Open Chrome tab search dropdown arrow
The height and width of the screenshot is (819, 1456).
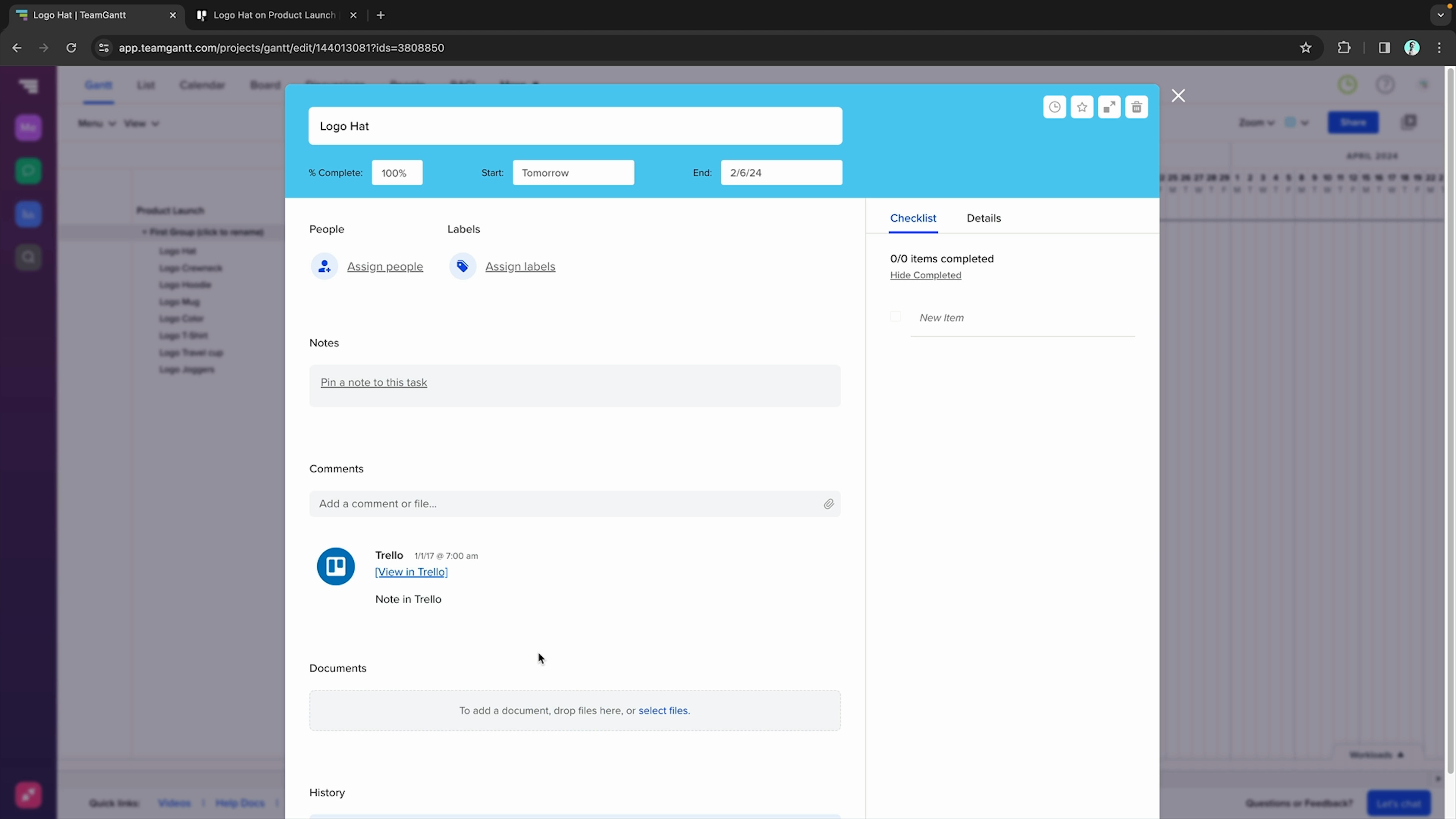pyautogui.click(x=1440, y=15)
